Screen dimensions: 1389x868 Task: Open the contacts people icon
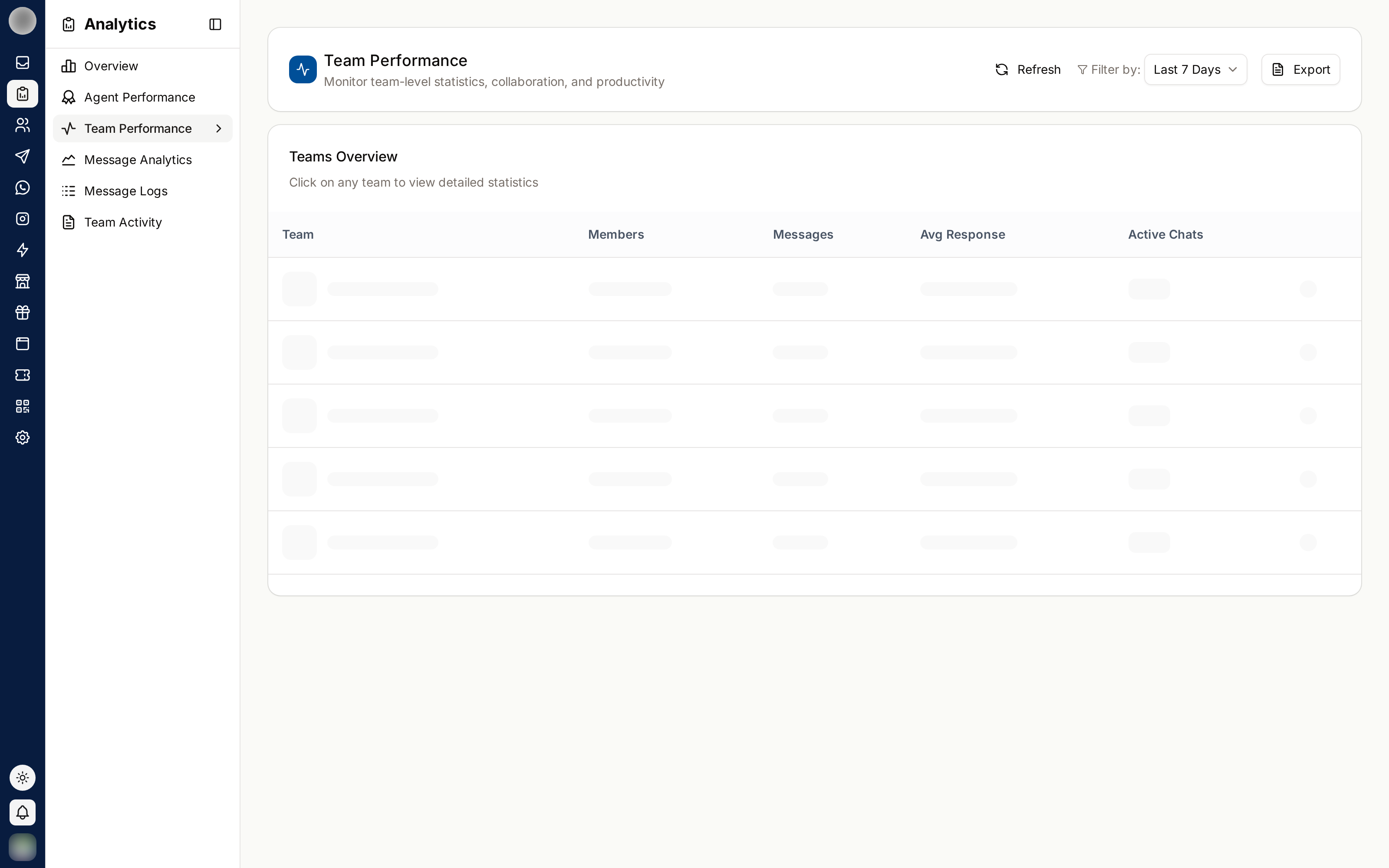[x=23, y=125]
